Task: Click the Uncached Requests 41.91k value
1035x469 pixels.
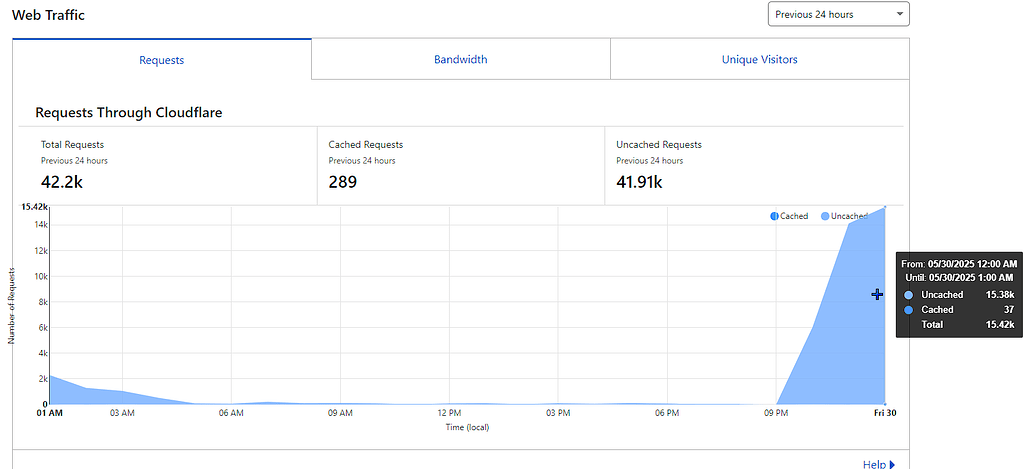Action: 639,182
